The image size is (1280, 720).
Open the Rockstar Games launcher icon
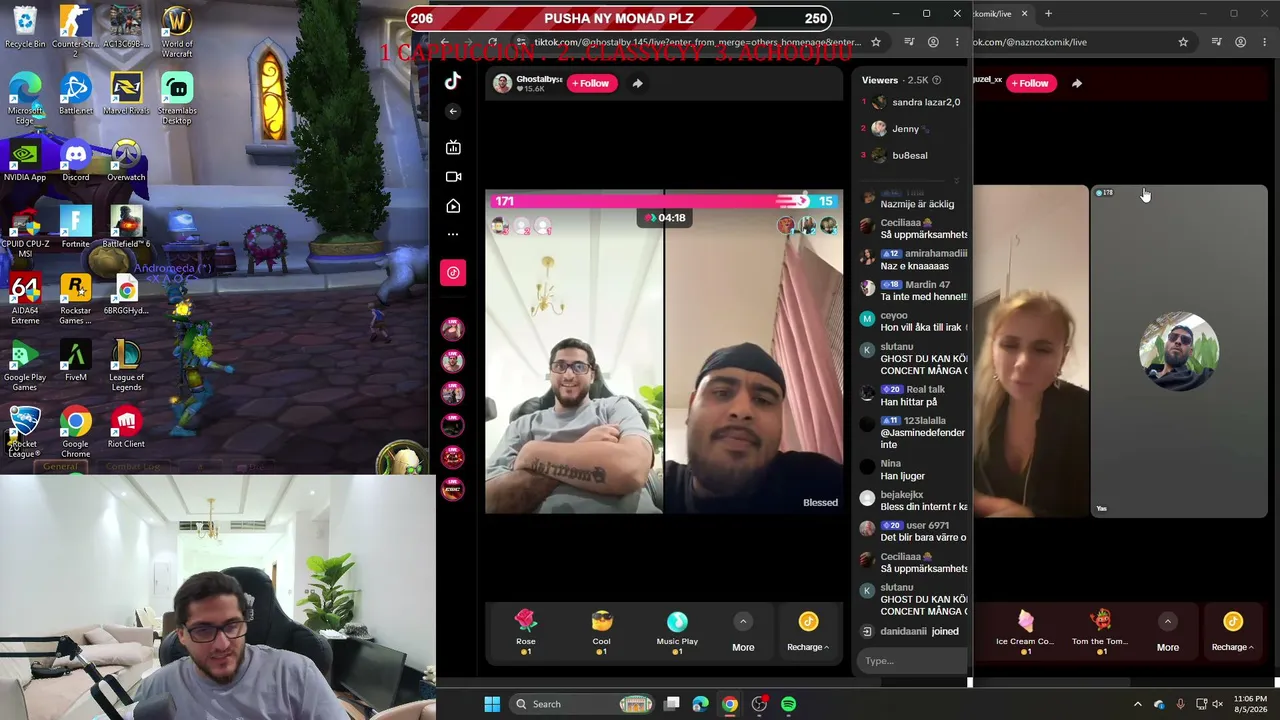coord(75,300)
